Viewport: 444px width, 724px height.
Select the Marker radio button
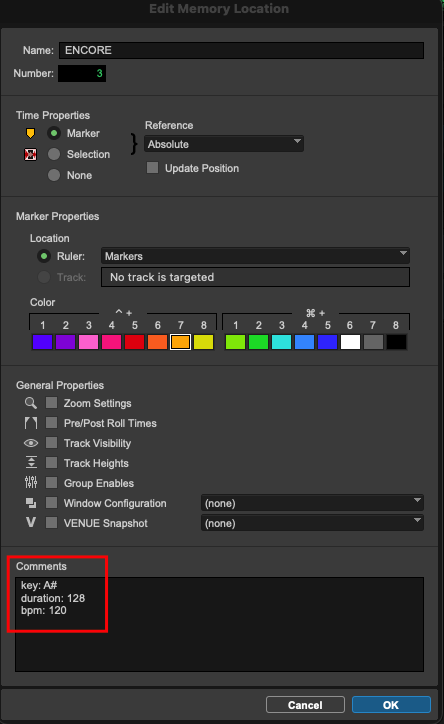(54, 133)
